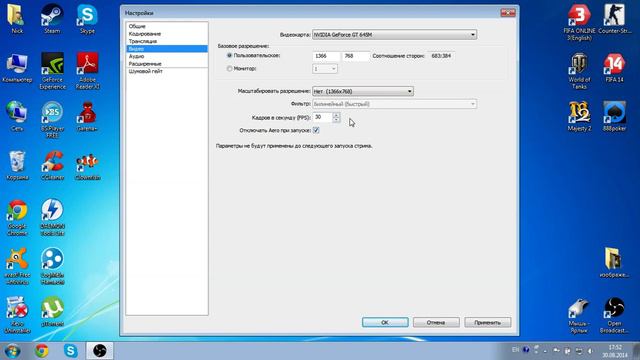Open GeForce Experience shortcut
This screenshot has height=360, width=640.
point(52,71)
